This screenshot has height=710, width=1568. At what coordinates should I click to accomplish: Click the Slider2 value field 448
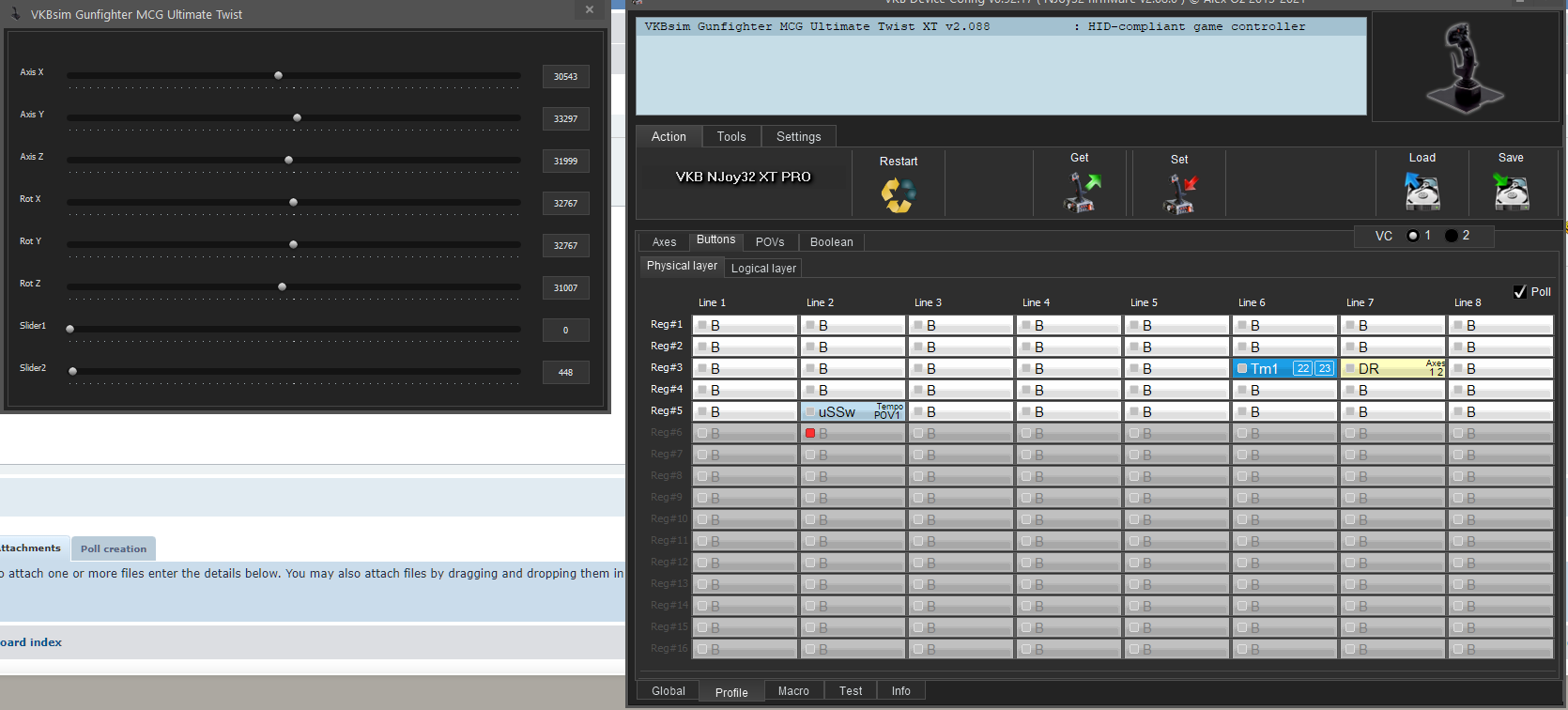[566, 372]
